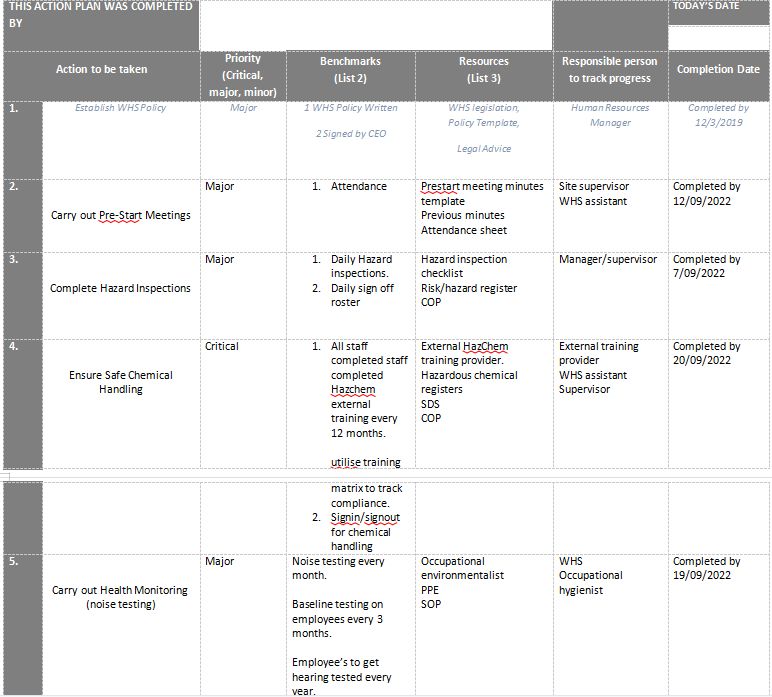Click the 'Completed by 7/09/2022' date cell
The height and width of the screenshot is (697, 772).
706,266
